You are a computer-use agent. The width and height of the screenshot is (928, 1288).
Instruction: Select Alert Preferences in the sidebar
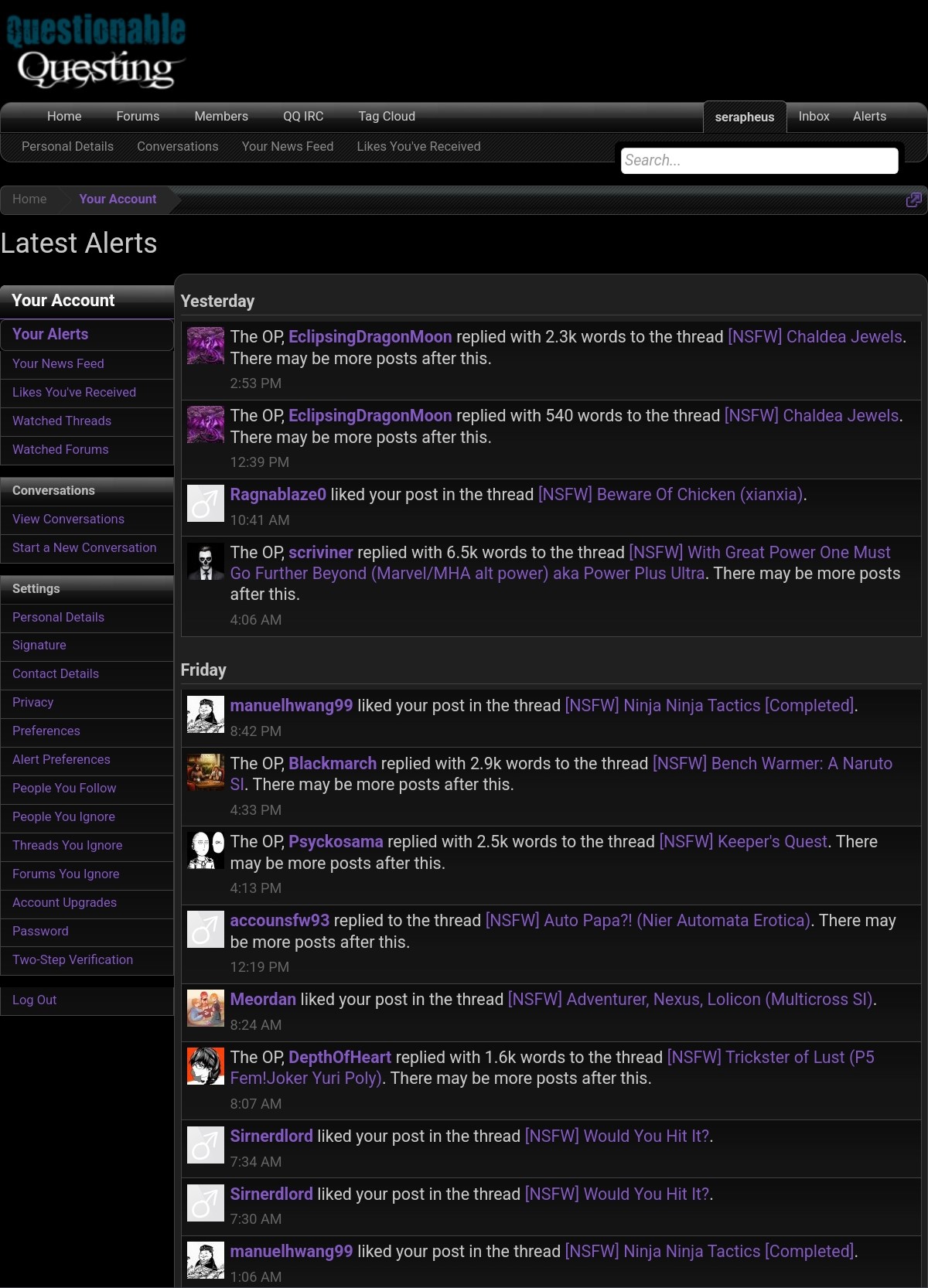pos(61,760)
